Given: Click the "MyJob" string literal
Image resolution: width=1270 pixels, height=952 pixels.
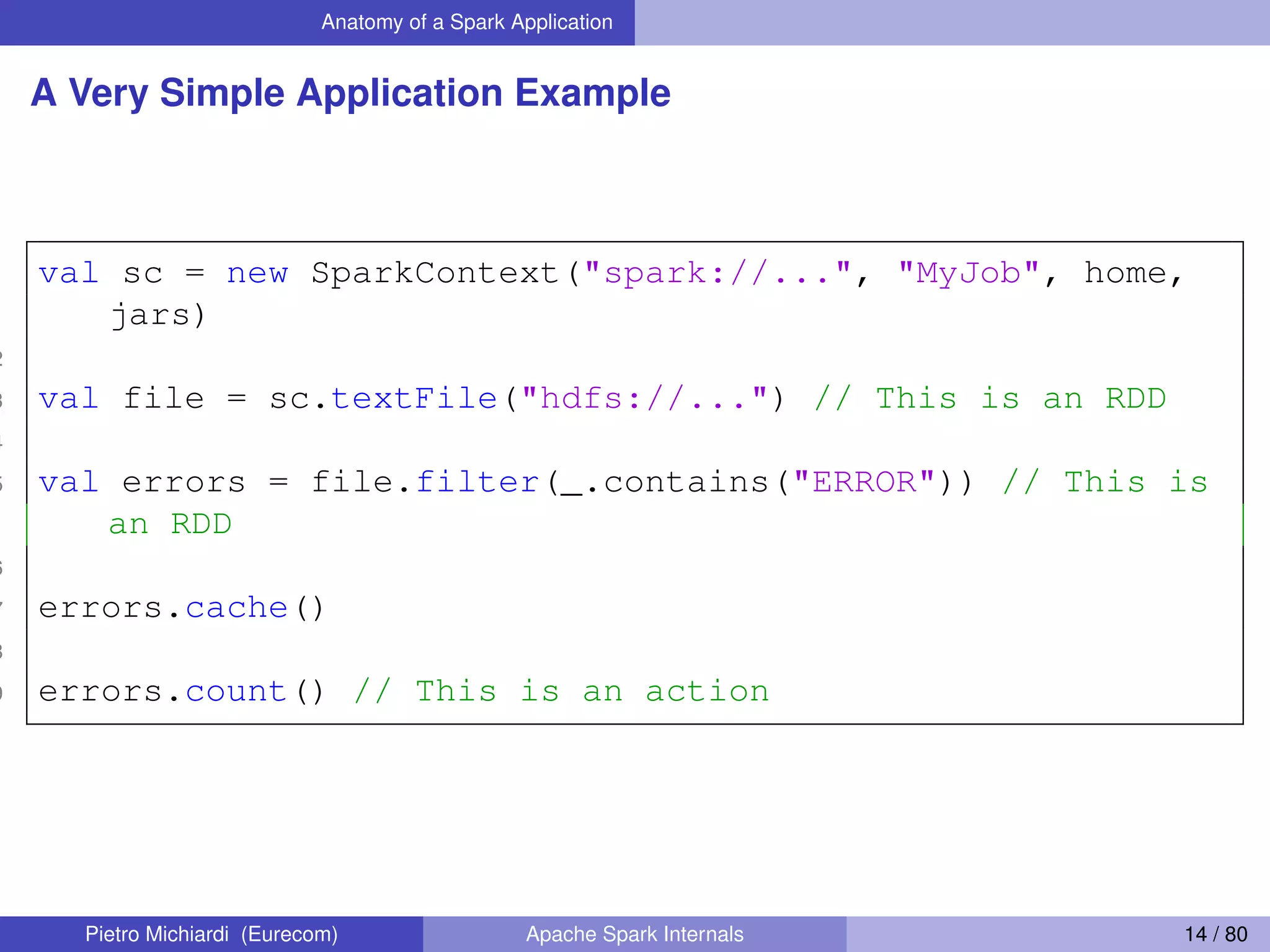Looking at the screenshot, I should click(x=969, y=273).
